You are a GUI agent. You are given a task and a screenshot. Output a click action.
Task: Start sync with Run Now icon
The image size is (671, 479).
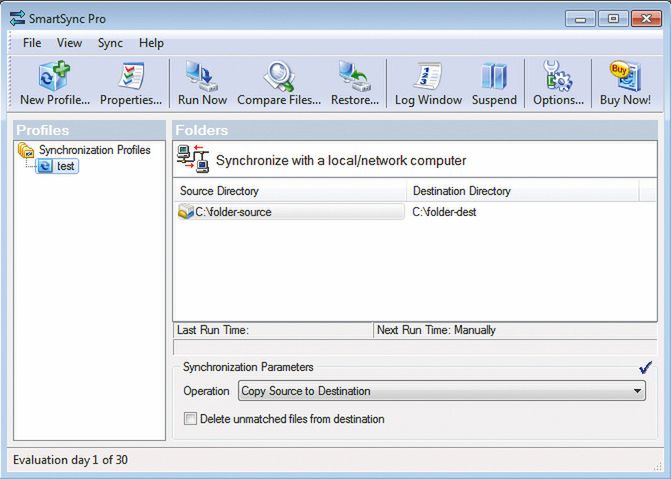click(202, 76)
